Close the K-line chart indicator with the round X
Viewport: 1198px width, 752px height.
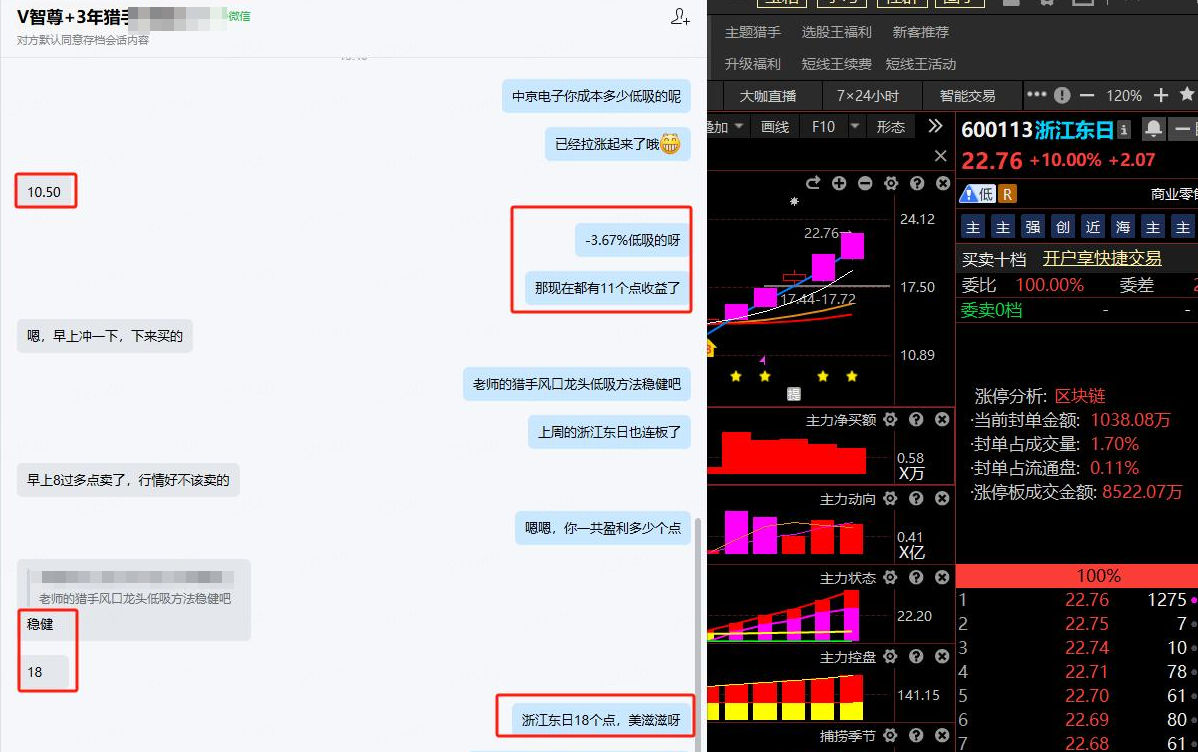943,183
